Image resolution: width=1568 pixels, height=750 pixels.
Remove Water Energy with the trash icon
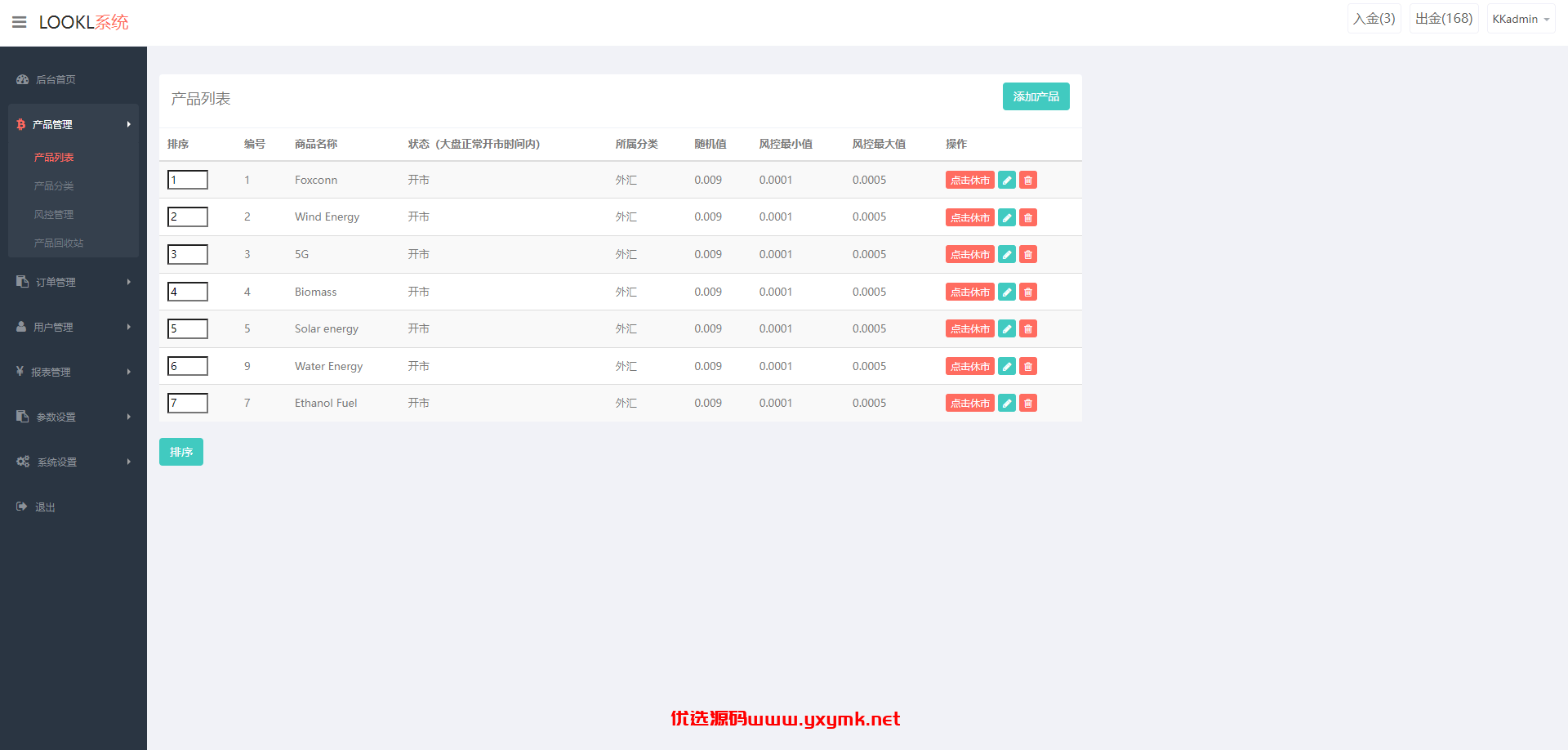[x=1028, y=366]
